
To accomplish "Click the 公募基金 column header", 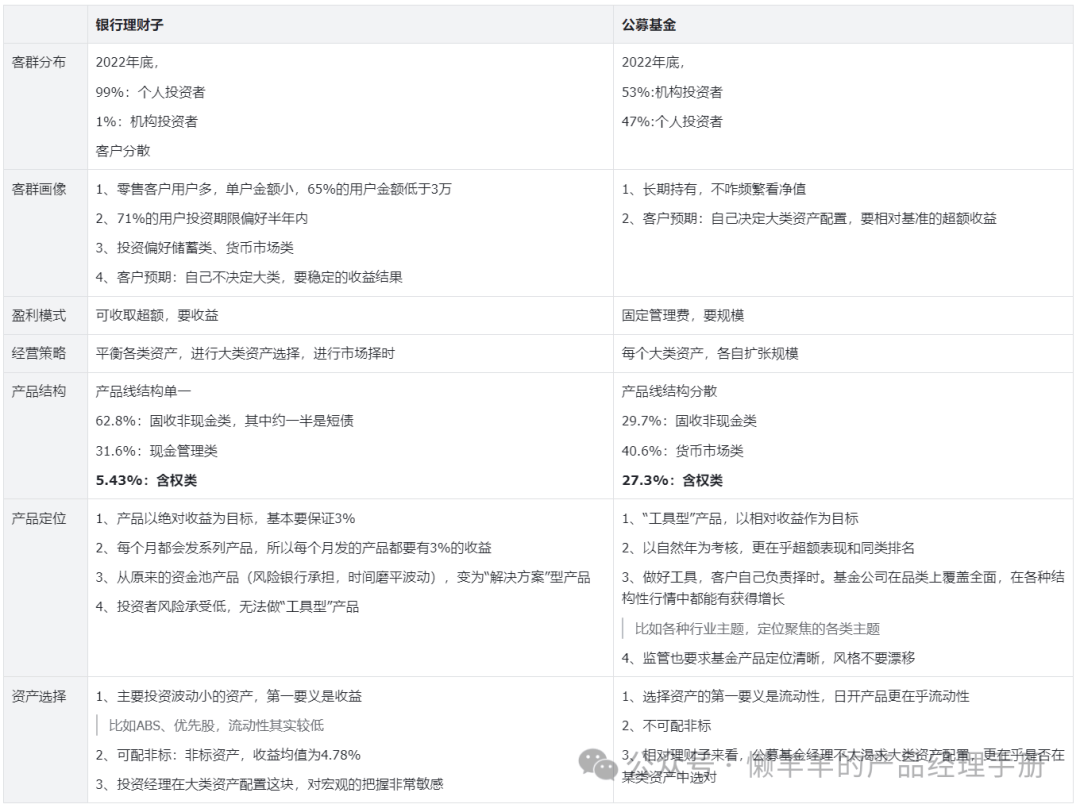I will click(x=648, y=23).
